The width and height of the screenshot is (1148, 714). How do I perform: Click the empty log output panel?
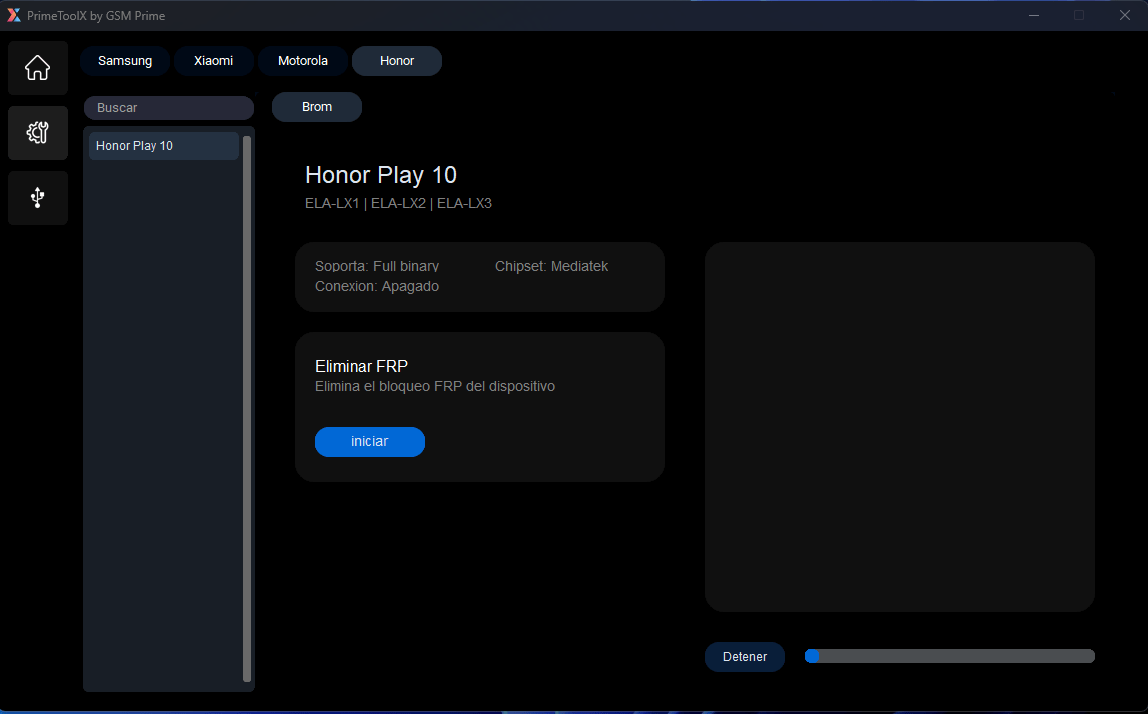[899, 426]
